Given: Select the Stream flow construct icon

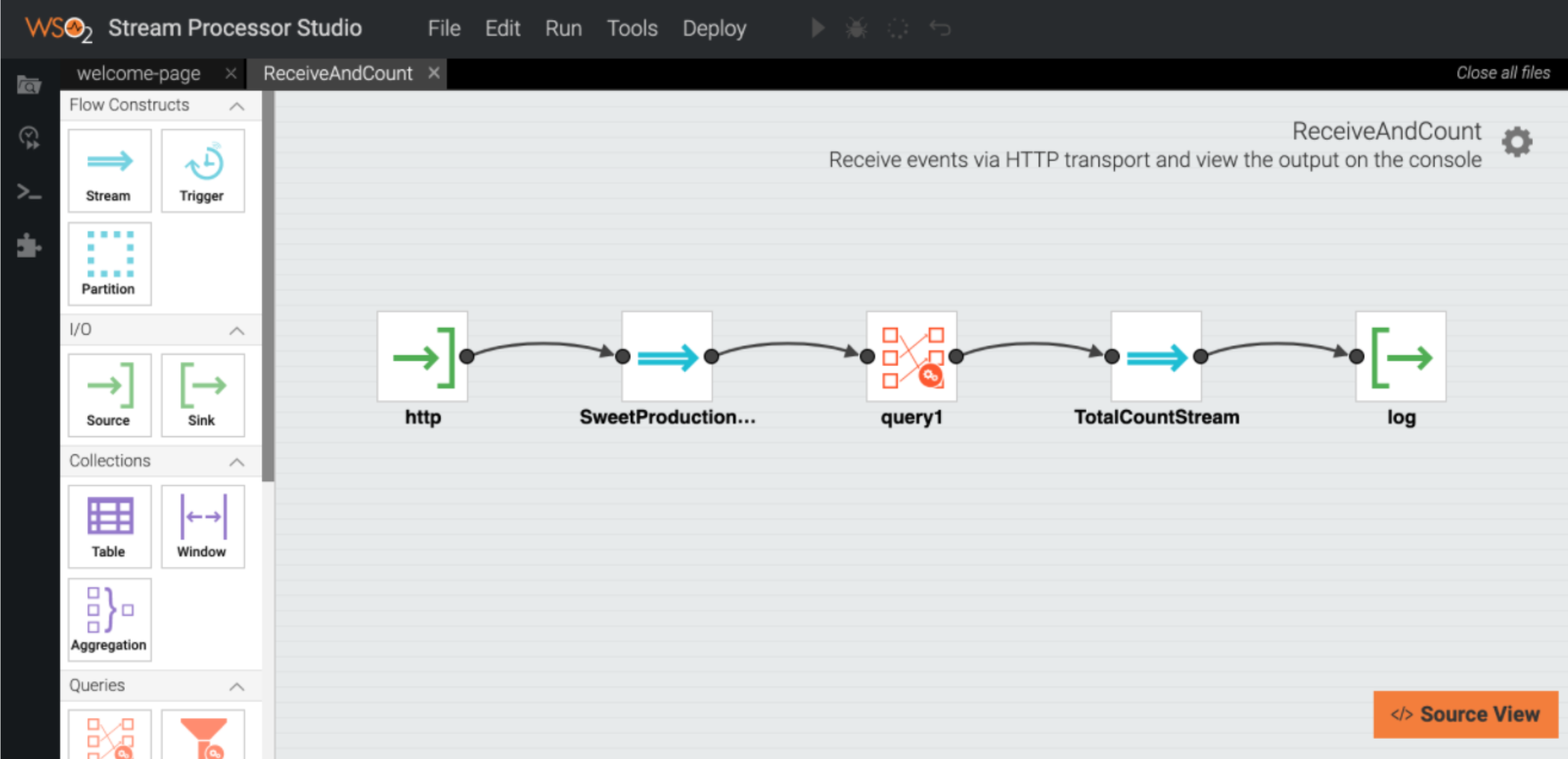Looking at the screenshot, I should (x=109, y=170).
